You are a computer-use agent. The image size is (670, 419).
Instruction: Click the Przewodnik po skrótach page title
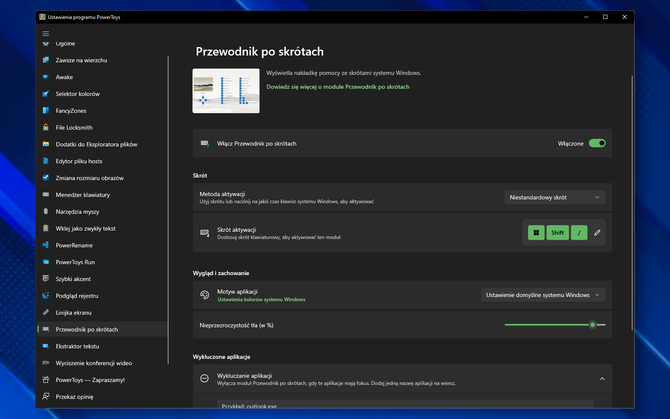(x=259, y=52)
